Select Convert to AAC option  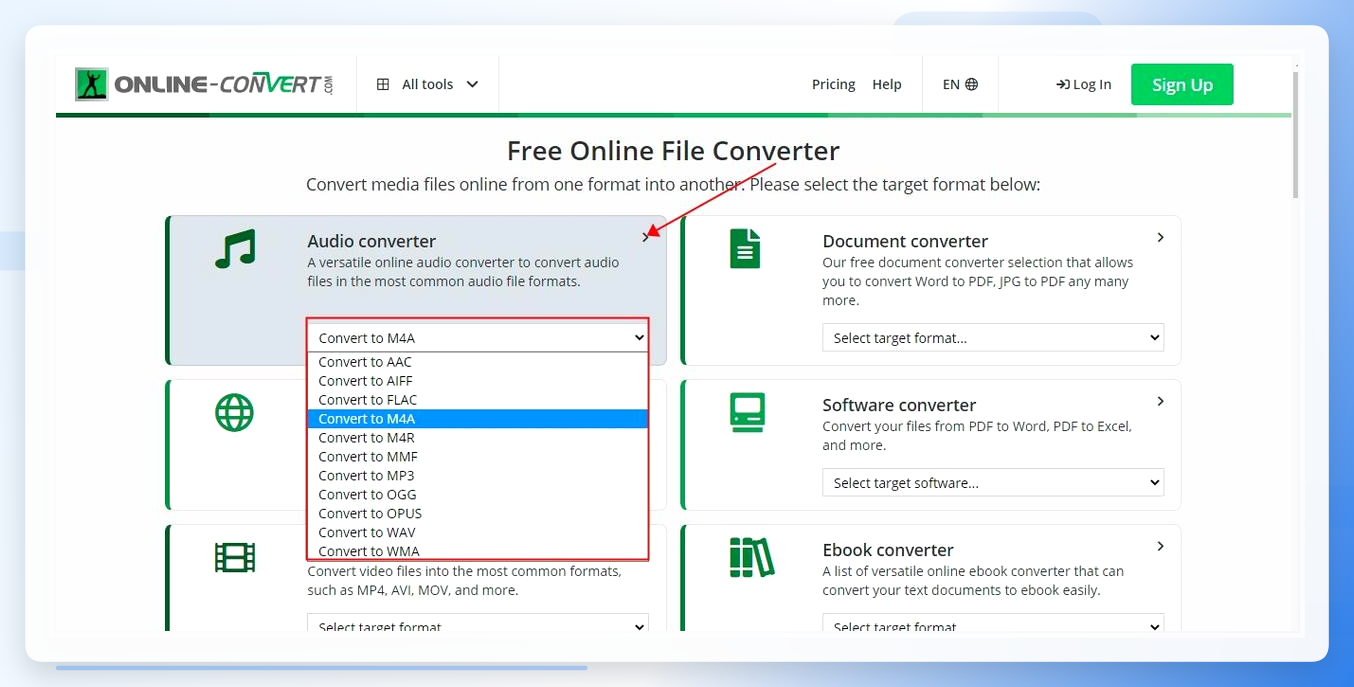(x=478, y=362)
